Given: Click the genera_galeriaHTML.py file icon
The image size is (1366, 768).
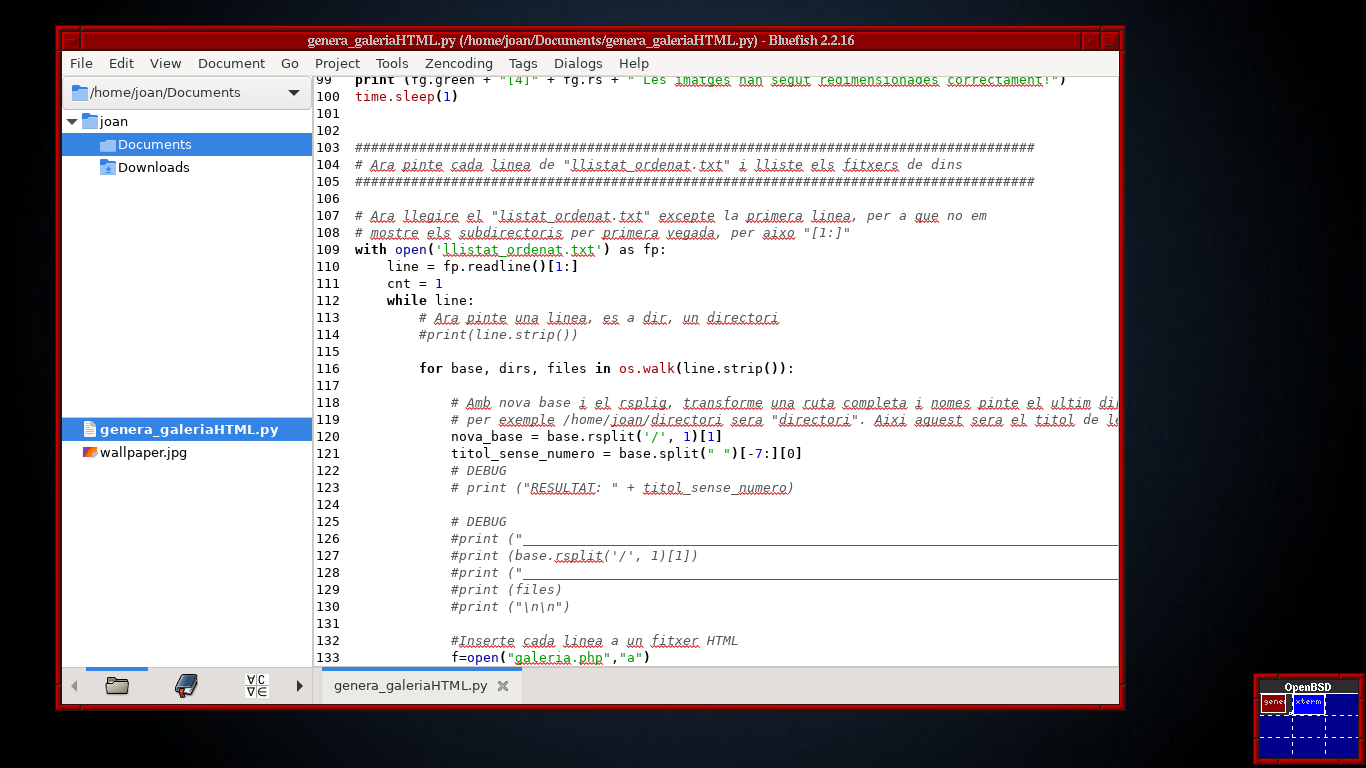Looking at the screenshot, I should coord(90,429).
